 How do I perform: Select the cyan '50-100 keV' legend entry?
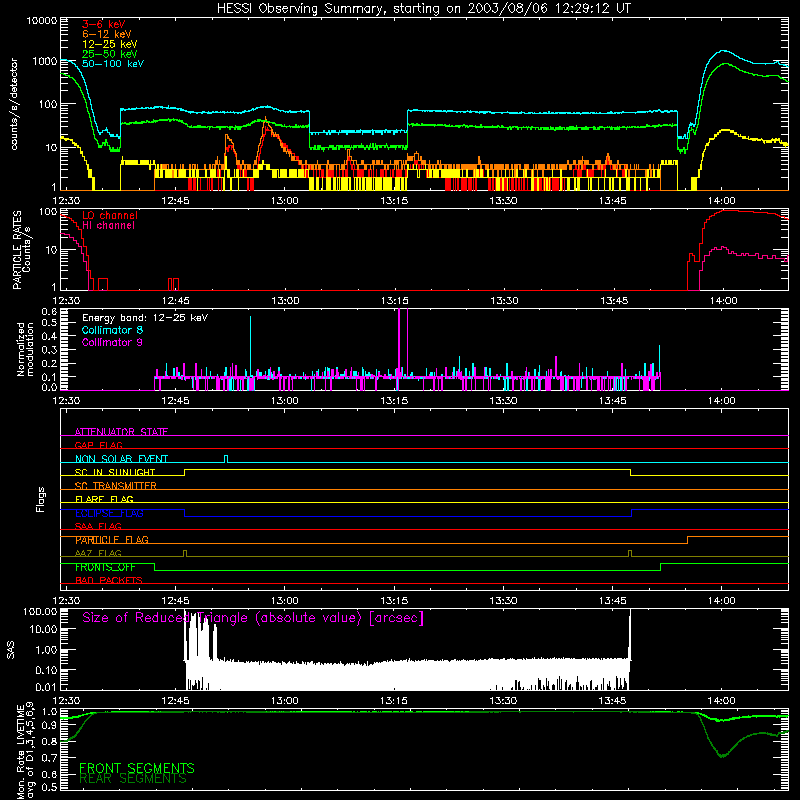pyautogui.click(x=112, y=63)
